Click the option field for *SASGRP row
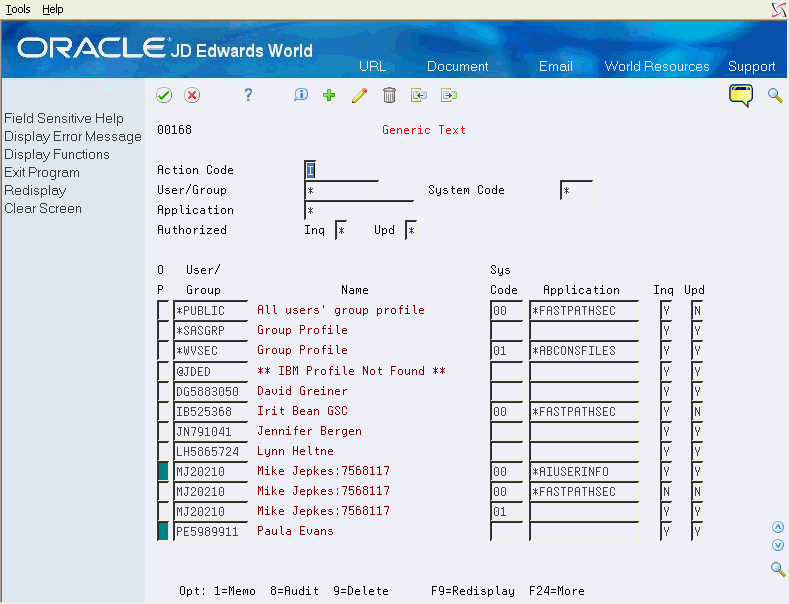 [x=163, y=331]
